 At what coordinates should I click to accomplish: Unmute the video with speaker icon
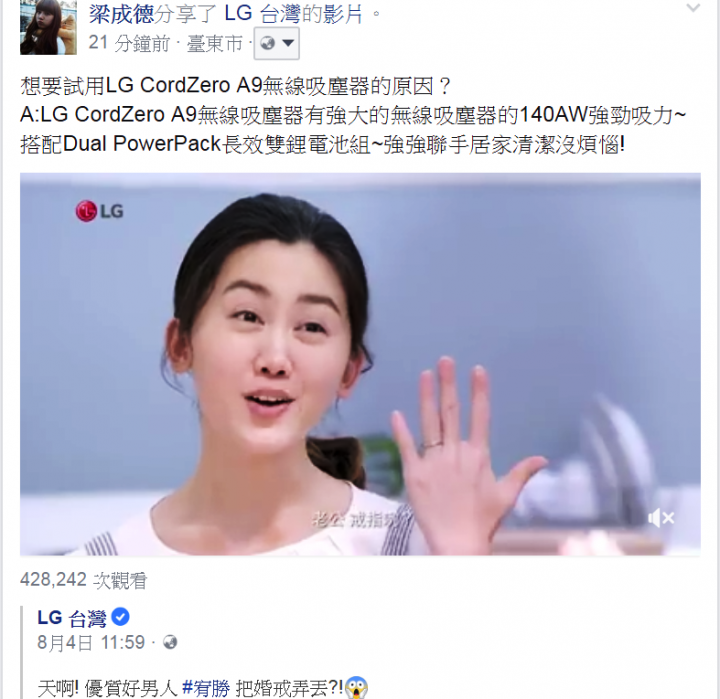point(661,519)
